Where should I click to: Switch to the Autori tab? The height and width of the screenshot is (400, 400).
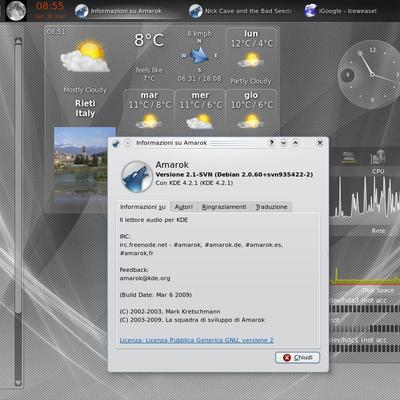(x=184, y=207)
